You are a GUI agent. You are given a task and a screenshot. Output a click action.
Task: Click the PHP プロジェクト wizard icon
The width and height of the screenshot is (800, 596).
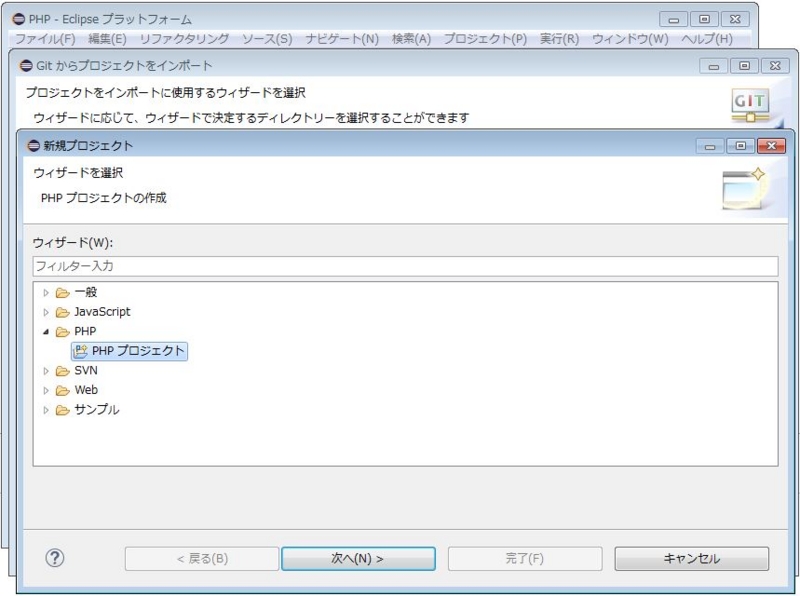pyautogui.click(x=81, y=351)
